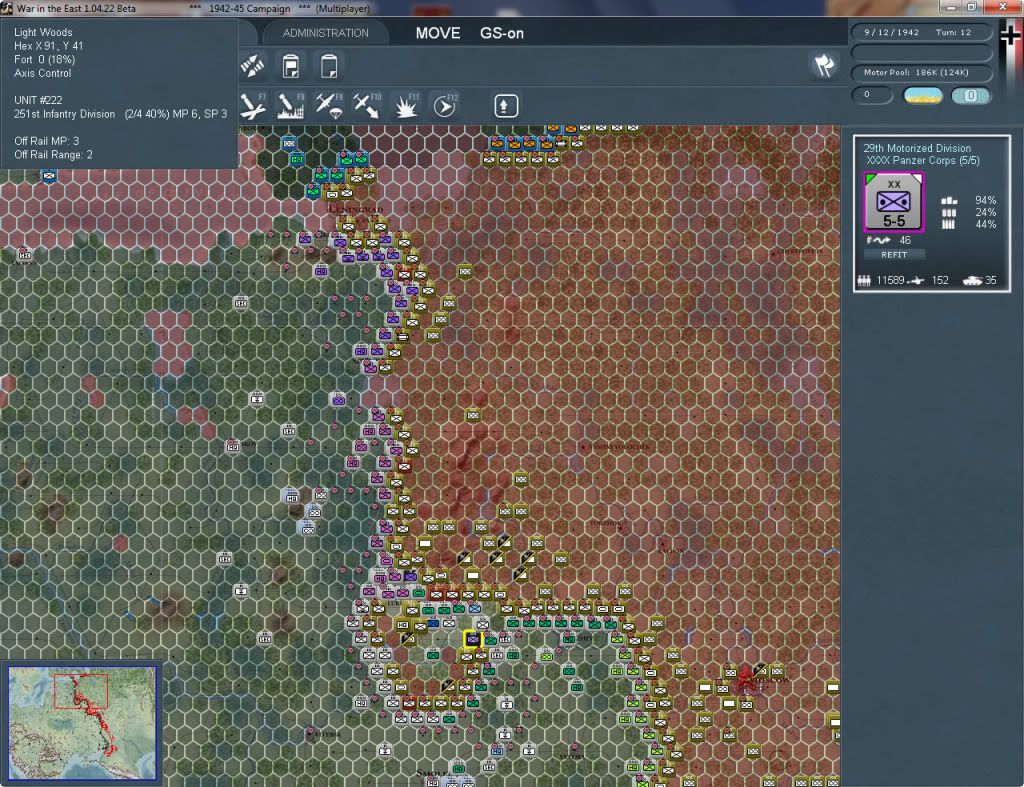Toggle the REFIT button for 29th Motorized
Image resolution: width=1024 pixels, height=787 pixels.
(x=893, y=255)
